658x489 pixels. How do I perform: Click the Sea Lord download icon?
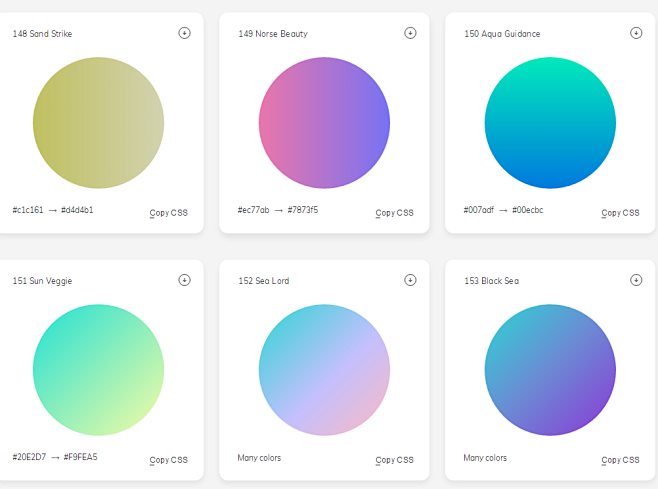pyautogui.click(x=410, y=280)
